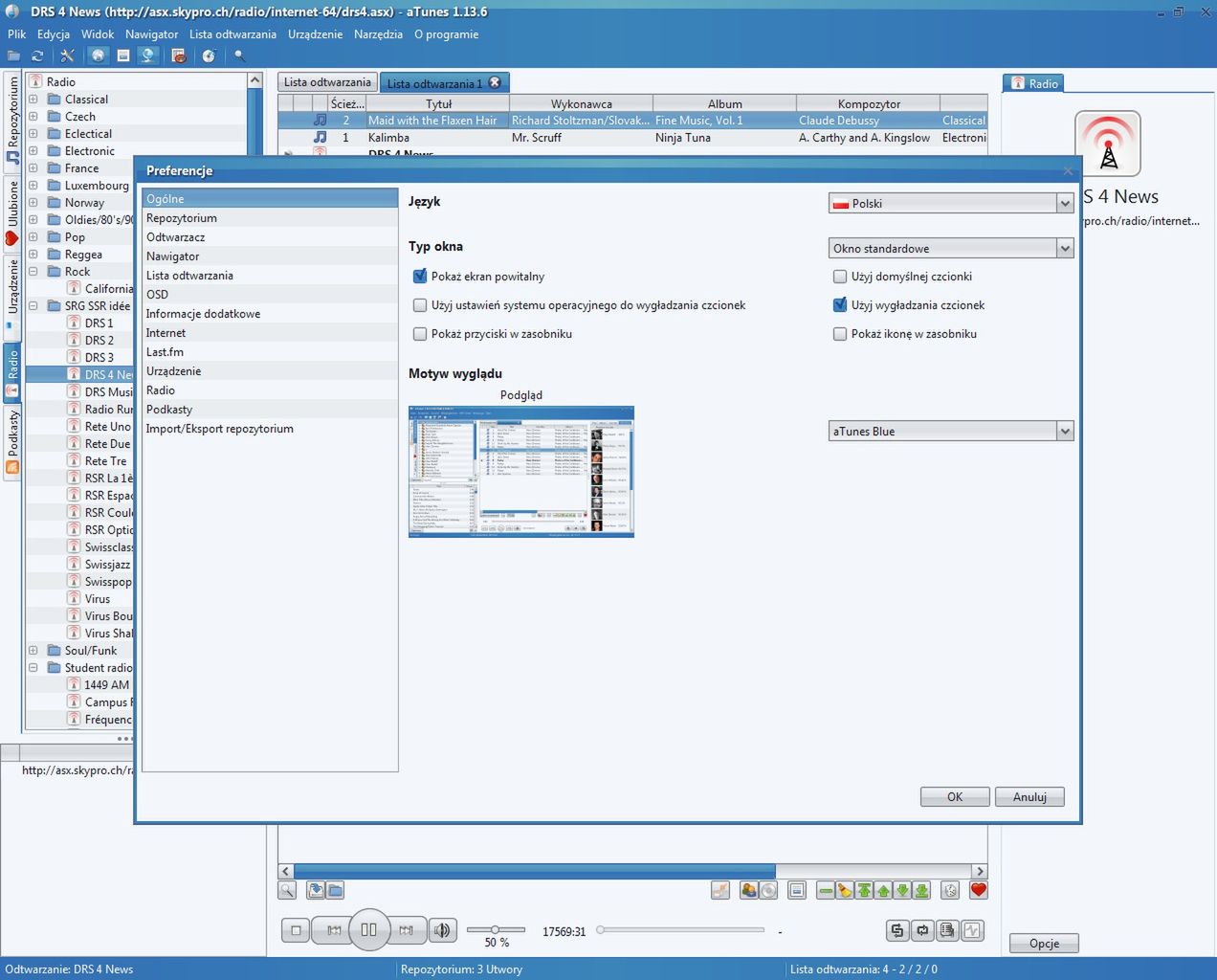Open preferences with the wrench-and-screwdriver toolbar icon
This screenshot has height=980, width=1217.
coord(67,56)
